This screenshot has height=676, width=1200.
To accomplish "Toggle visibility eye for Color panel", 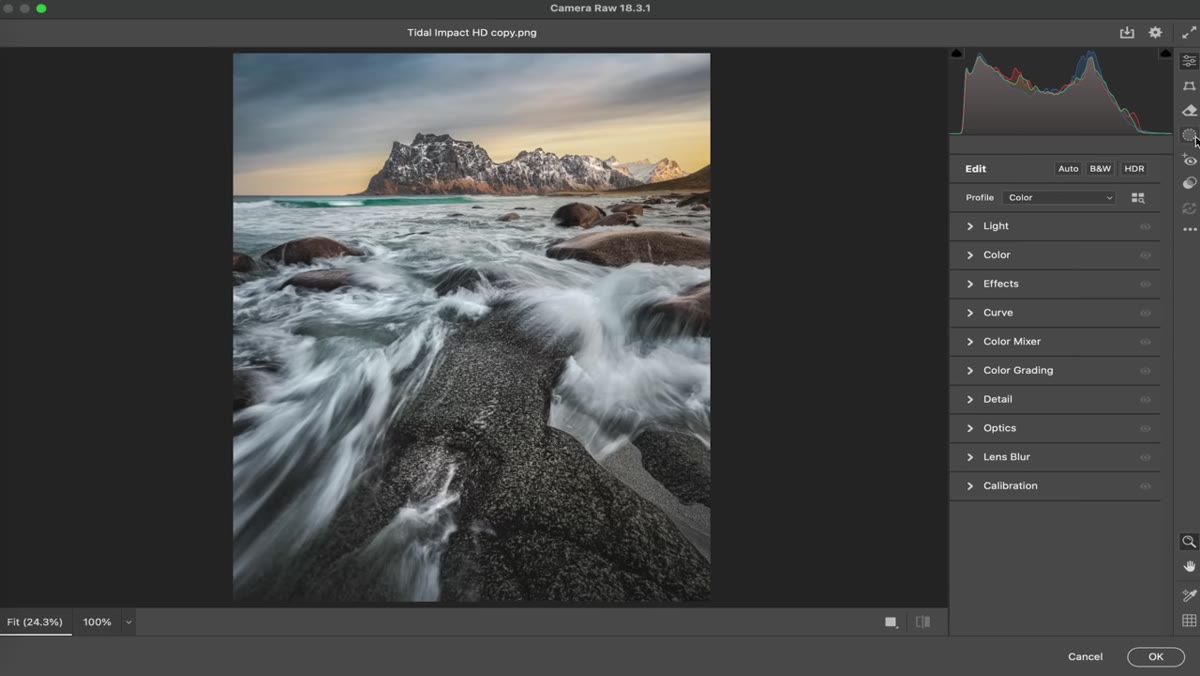I will 1145,255.
